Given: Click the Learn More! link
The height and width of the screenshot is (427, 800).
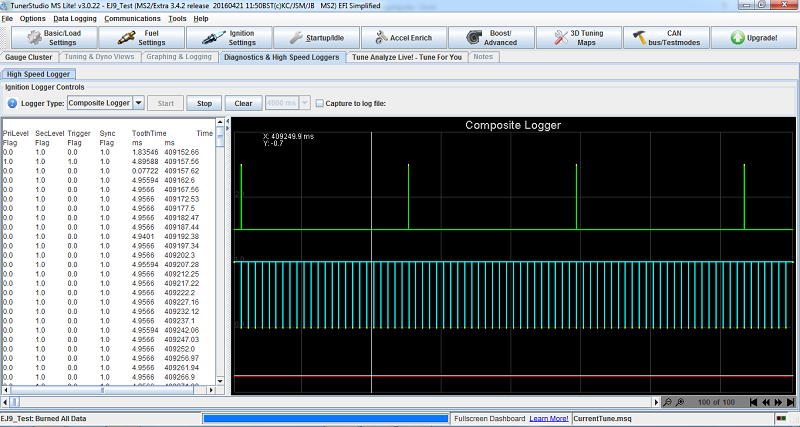Looking at the screenshot, I should pos(549,418).
